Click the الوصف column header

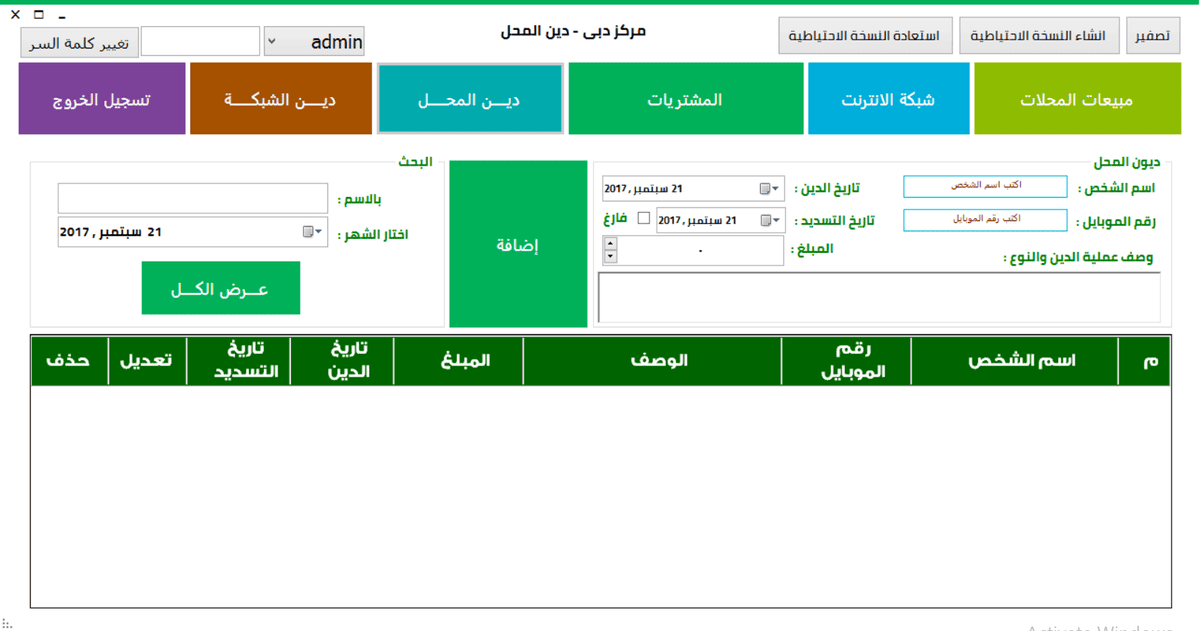point(652,361)
